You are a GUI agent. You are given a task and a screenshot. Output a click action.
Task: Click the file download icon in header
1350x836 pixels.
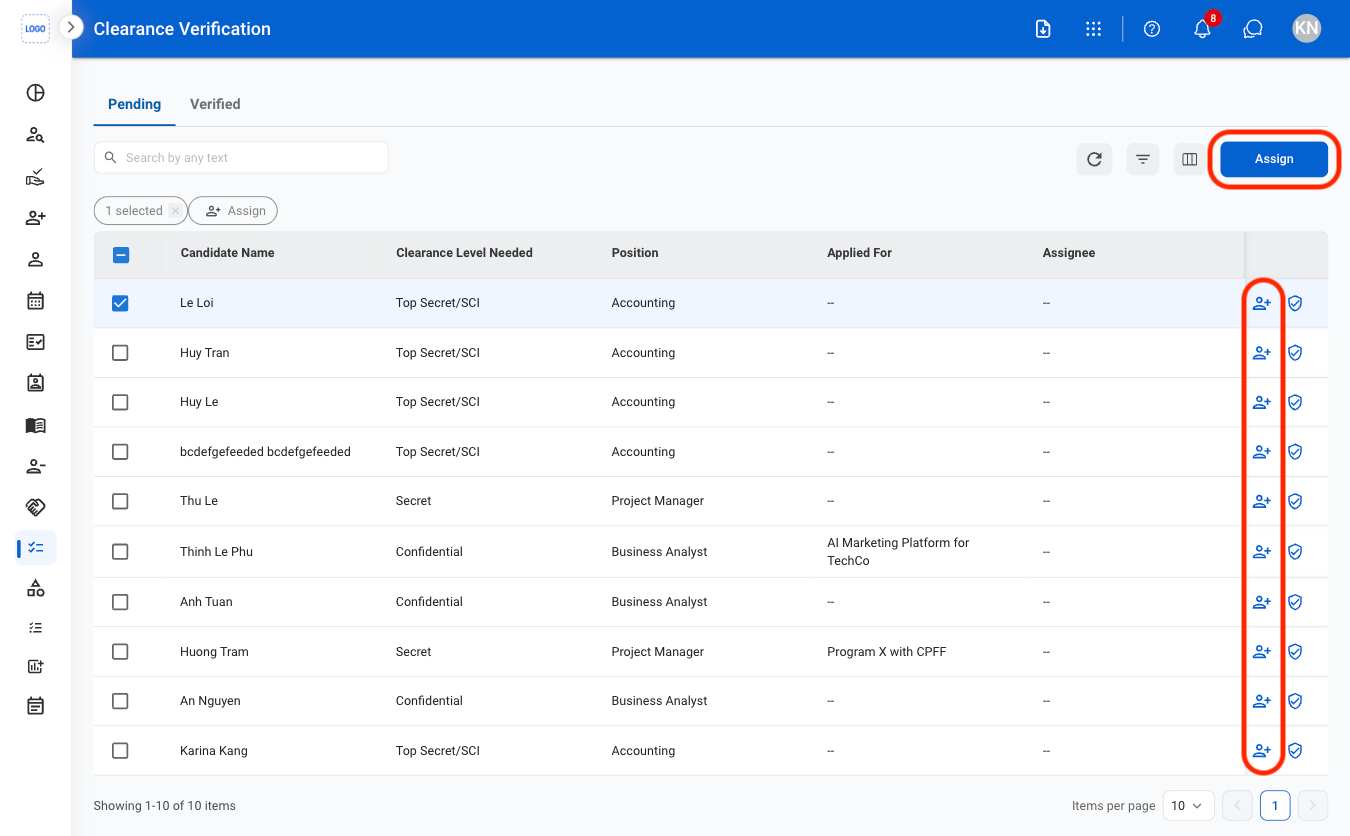point(1043,29)
